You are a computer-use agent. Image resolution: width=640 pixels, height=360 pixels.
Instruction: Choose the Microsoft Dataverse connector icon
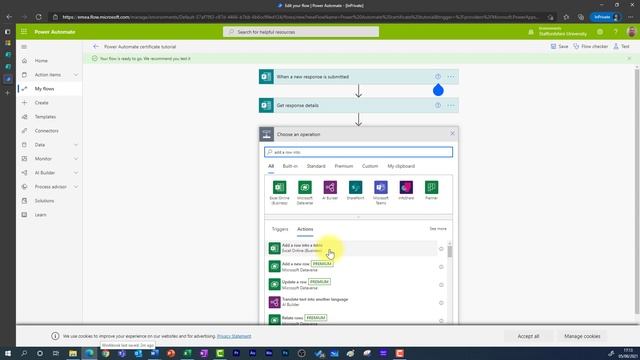click(305, 187)
